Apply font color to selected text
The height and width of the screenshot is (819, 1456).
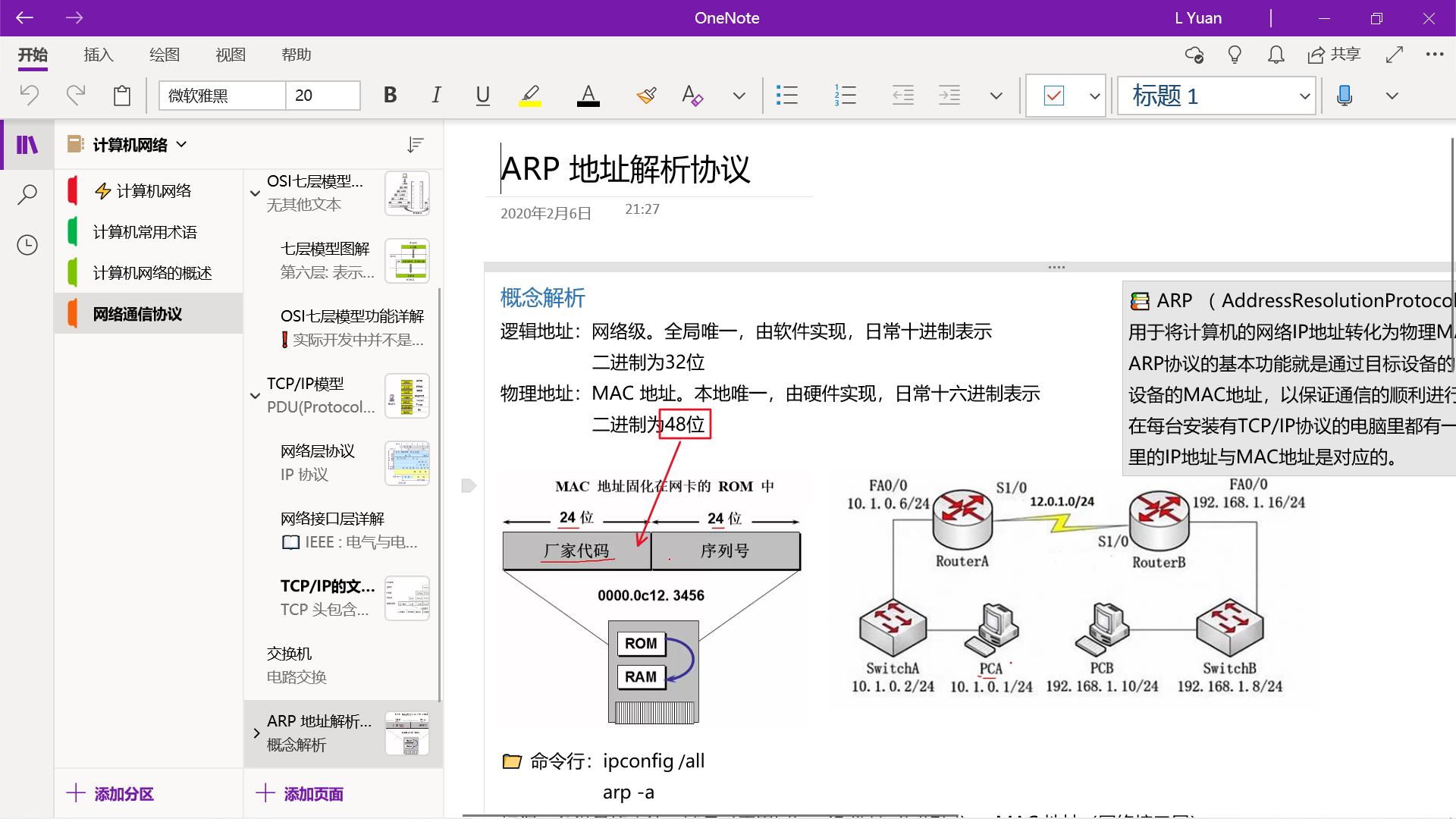click(588, 95)
